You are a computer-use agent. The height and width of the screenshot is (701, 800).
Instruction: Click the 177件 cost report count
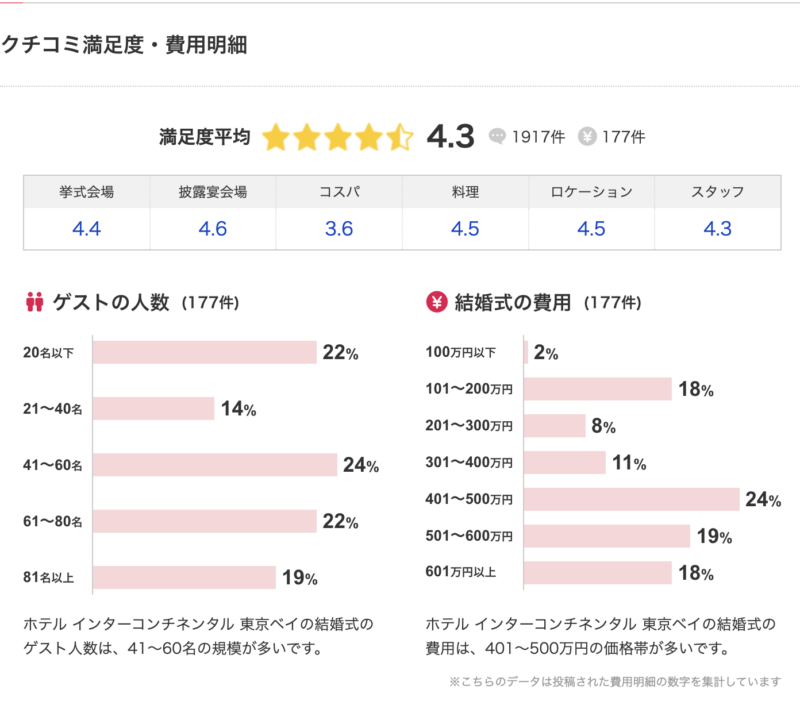pos(623,137)
